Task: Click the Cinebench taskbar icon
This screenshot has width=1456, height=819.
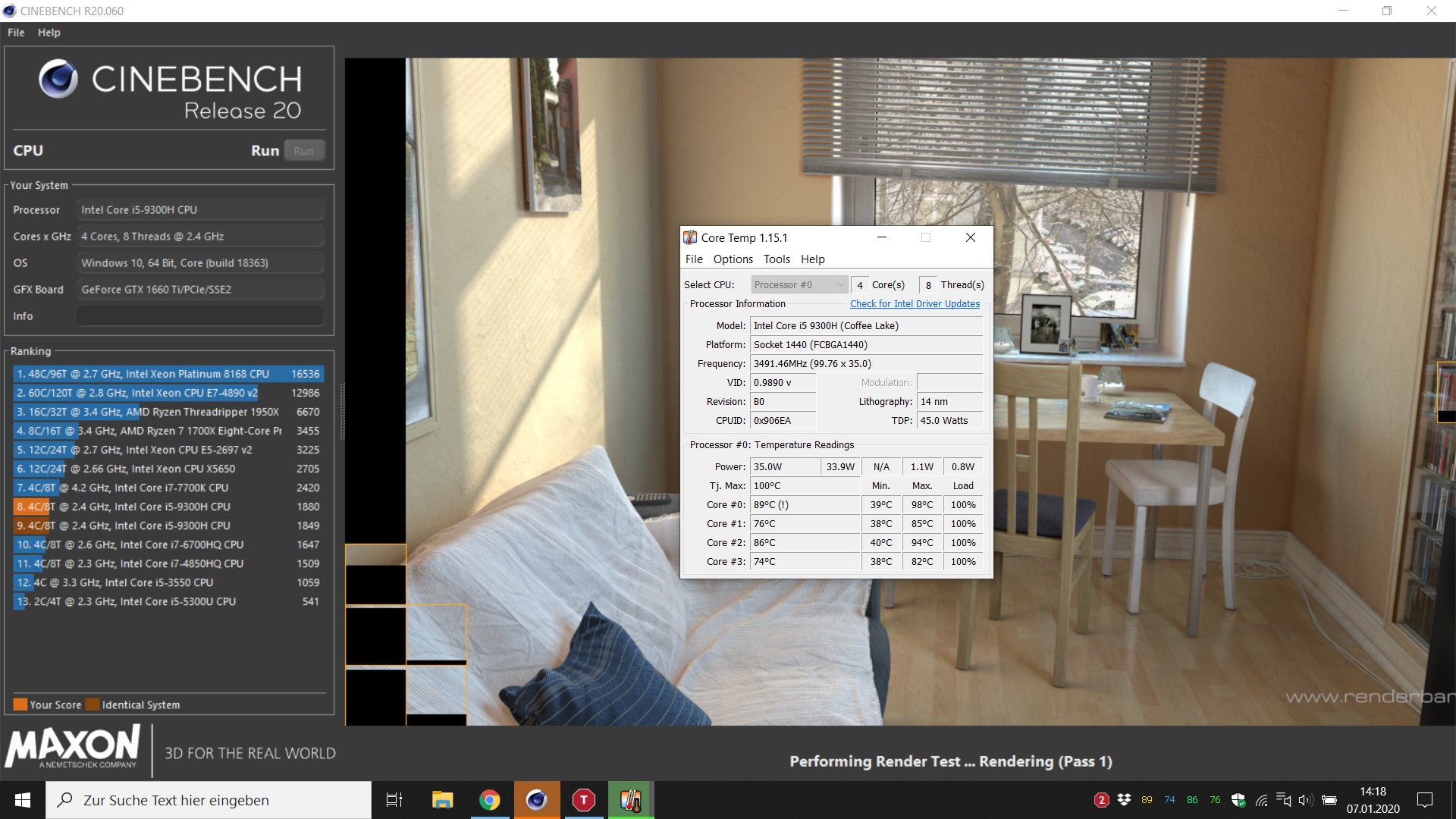Action: tap(537, 800)
